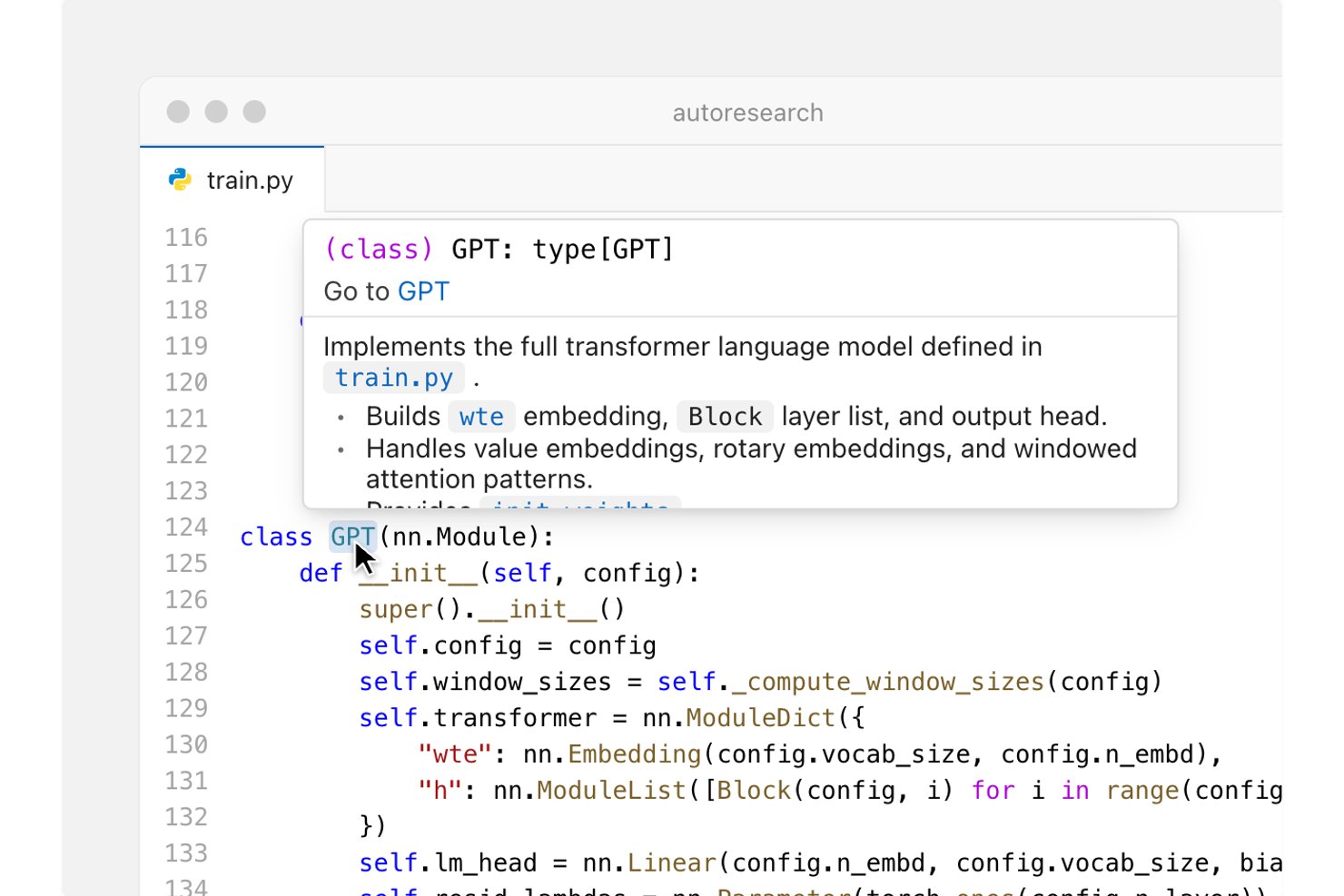Click Embedding on line 130
This screenshot has height=896, width=1344.
635,754
